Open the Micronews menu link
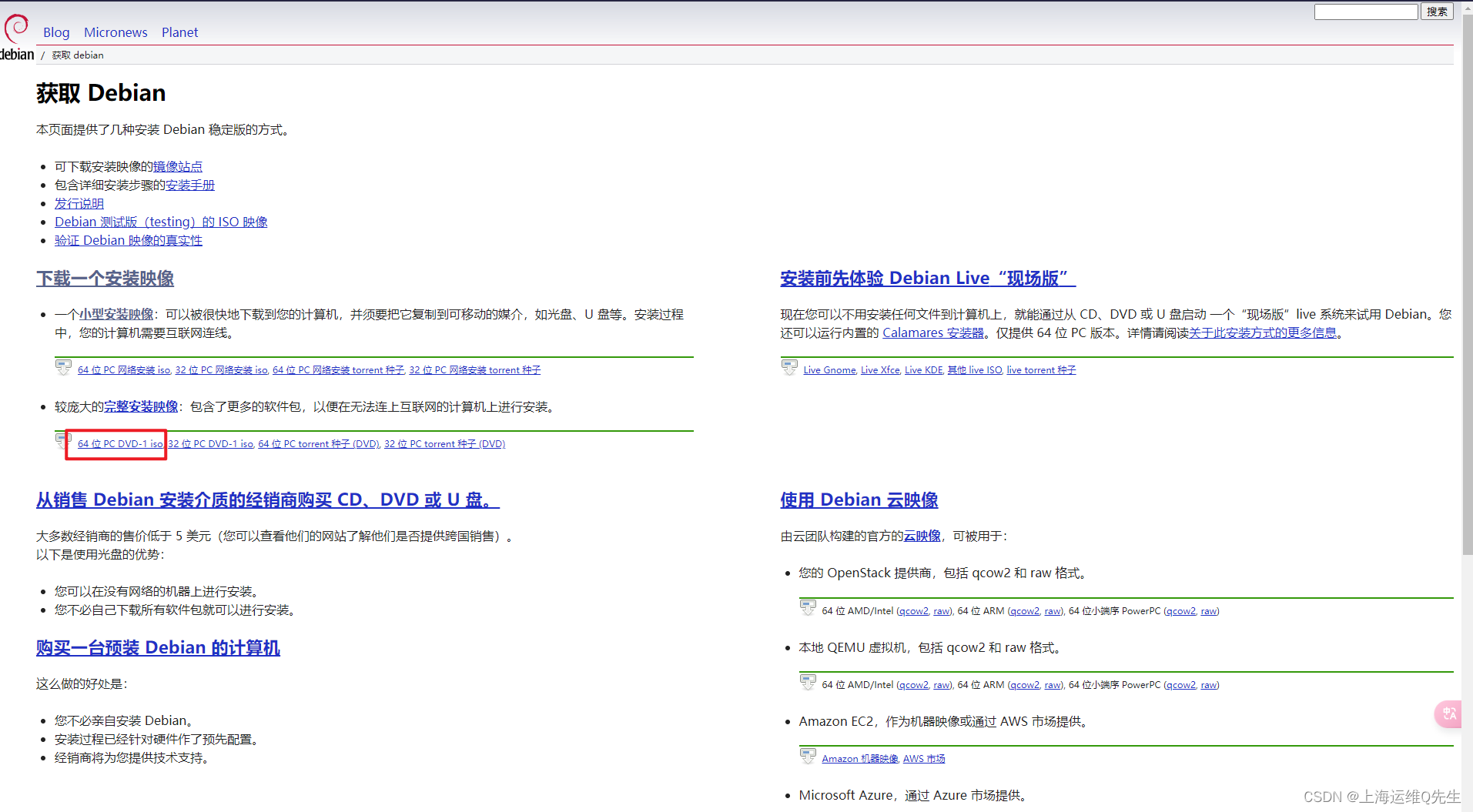Viewport: 1473px width, 812px height. (x=115, y=32)
